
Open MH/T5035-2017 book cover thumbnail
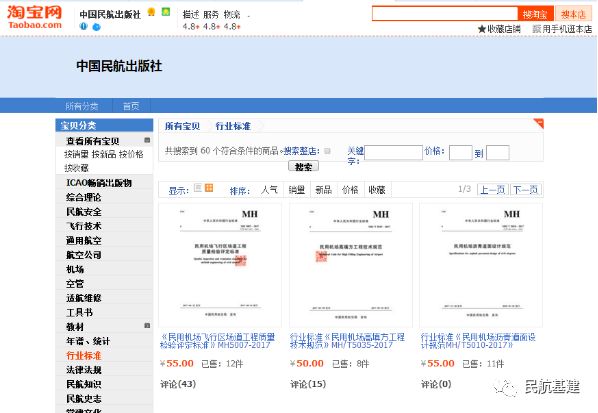(x=351, y=265)
